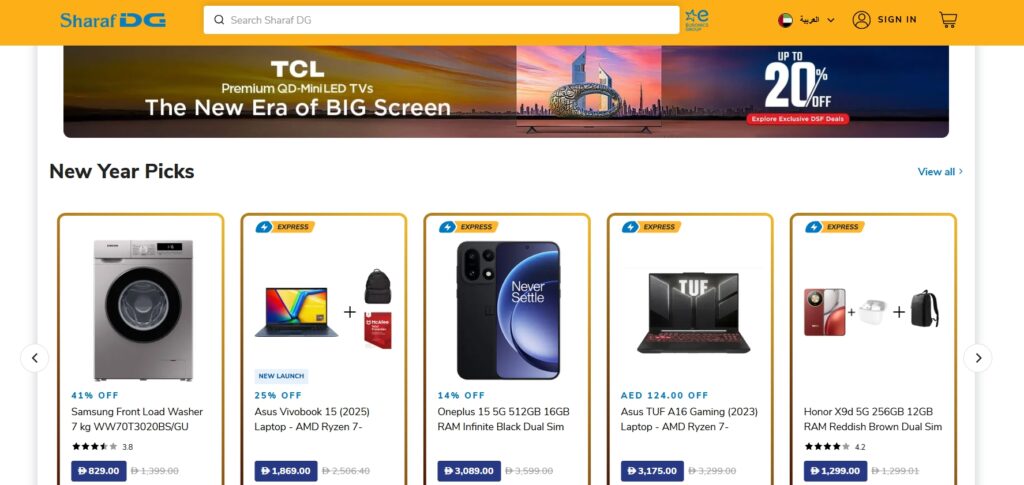Click the Explore Exclusive DSF Deals label
The height and width of the screenshot is (485, 1024).
798,119
